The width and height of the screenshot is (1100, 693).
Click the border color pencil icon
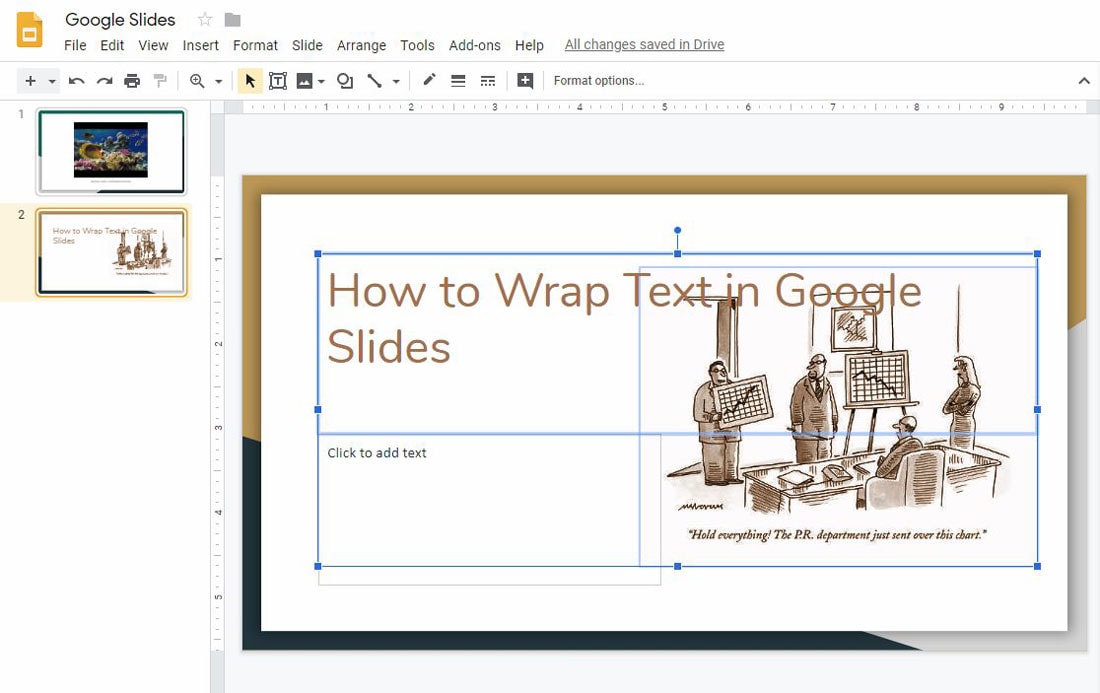point(429,81)
